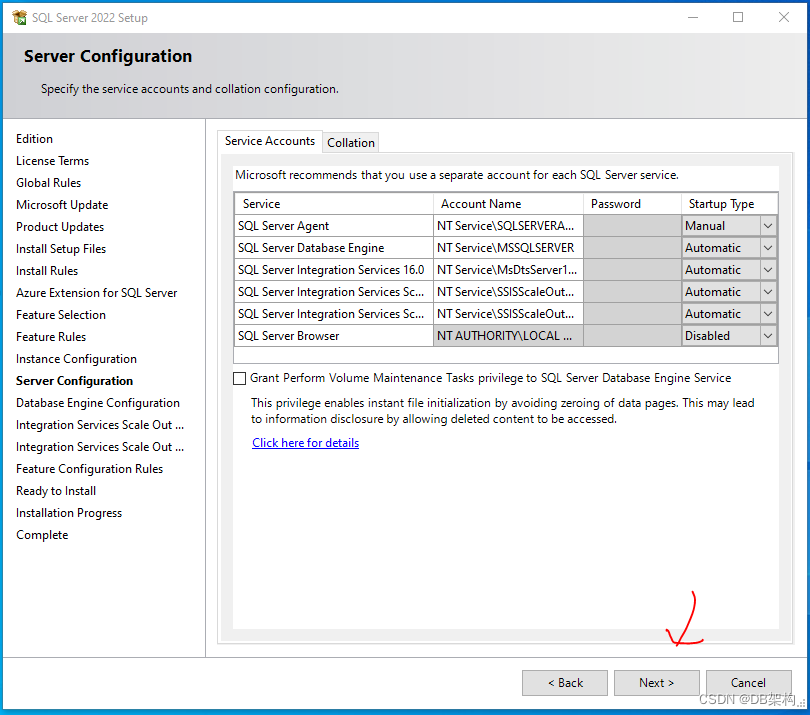Image resolution: width=810 pixels, height=715 pixels.
Task: Click the Back button
Action: point(564,682)
